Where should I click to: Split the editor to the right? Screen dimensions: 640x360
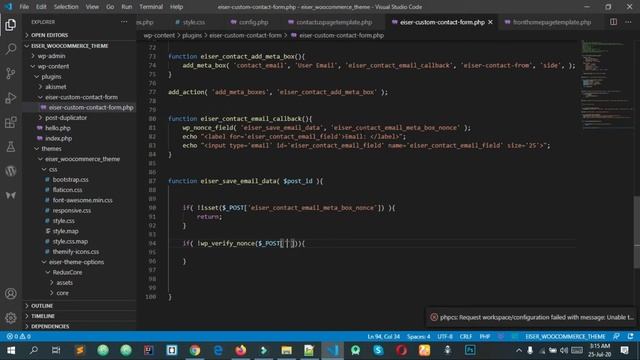point(613,22)
